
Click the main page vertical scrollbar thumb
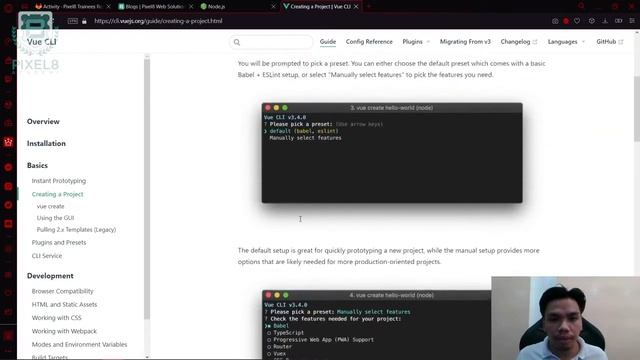click(x=637, y=108)
